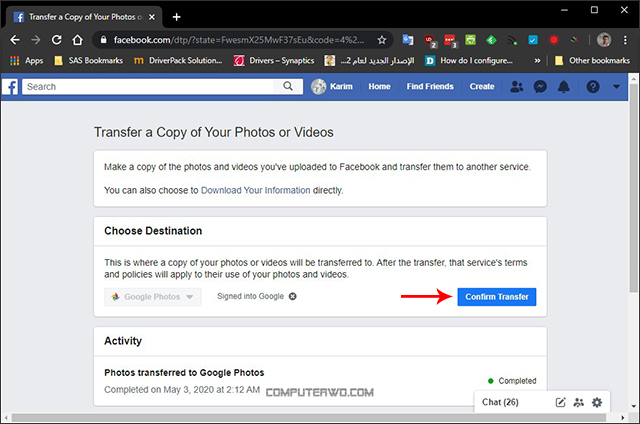Click the Confirm Transfer button
This screenshot has height=424, width=640.
click(x=497, y=297)
